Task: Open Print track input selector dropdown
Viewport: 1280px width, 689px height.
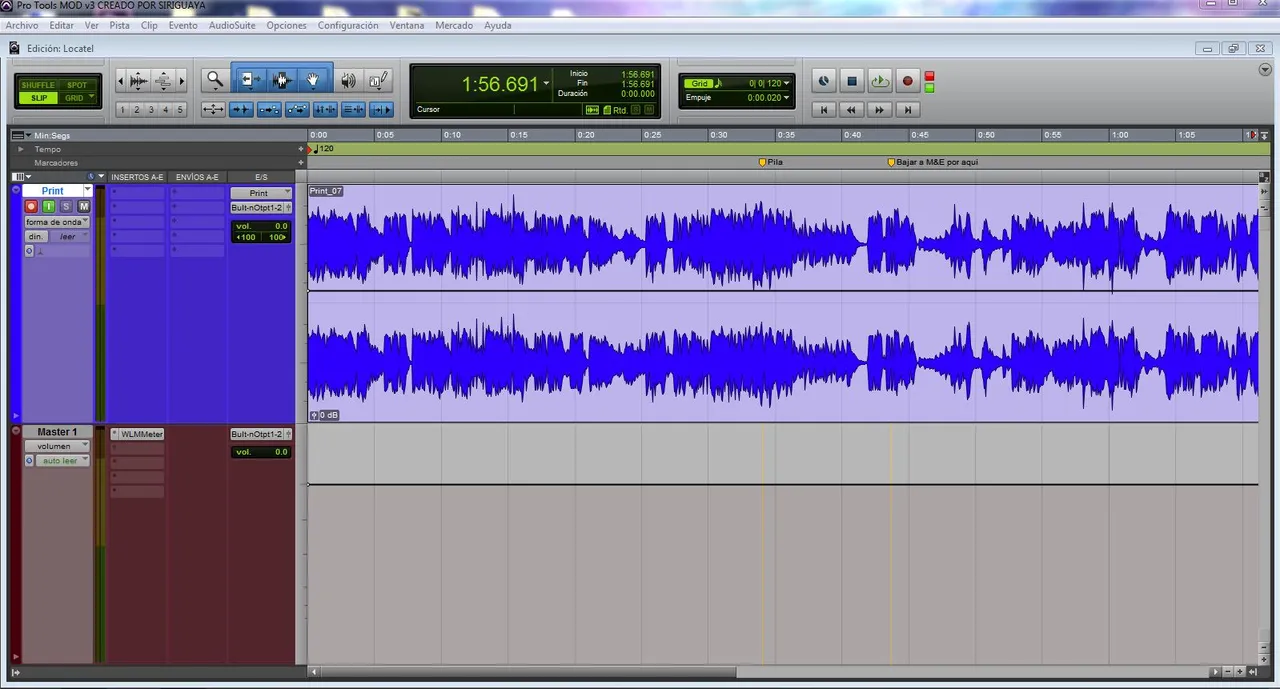Action: [x=261, y=193]
